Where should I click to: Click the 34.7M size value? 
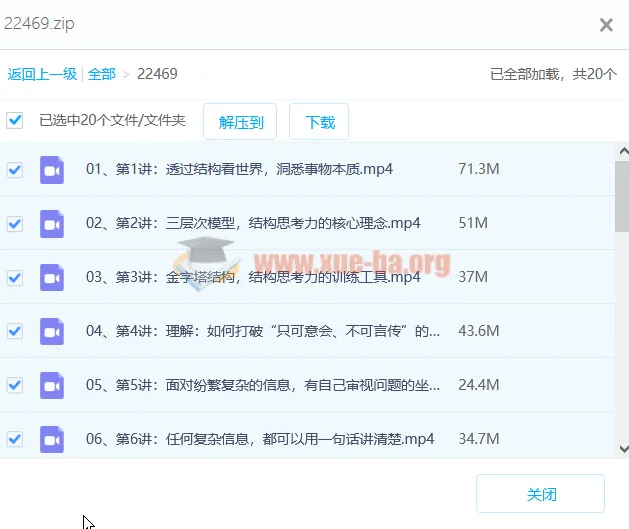coord(479,439)
